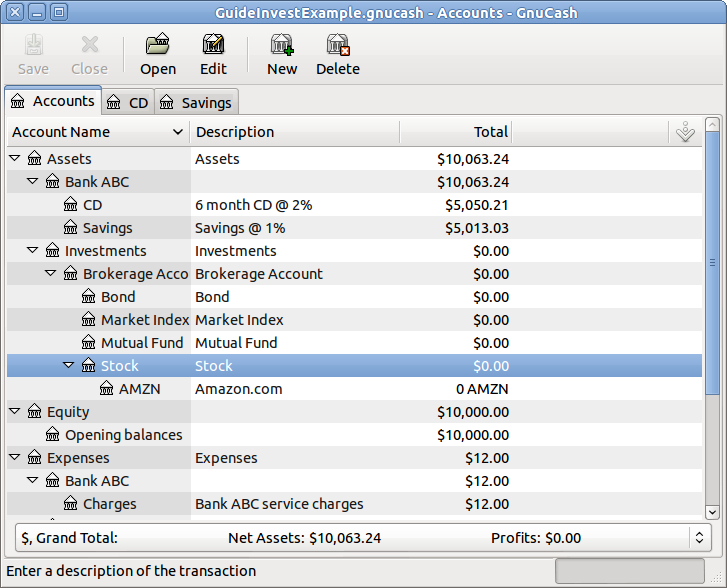Collapse the Brokerage Account branch
This screenshot has width=727, height=588.
(x=51, y=274)
